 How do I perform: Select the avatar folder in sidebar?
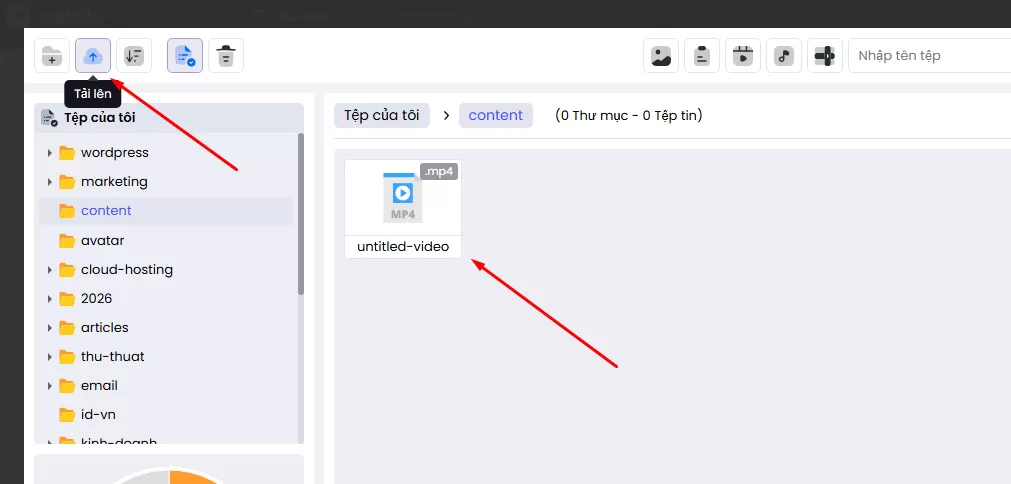coord(102,241)
